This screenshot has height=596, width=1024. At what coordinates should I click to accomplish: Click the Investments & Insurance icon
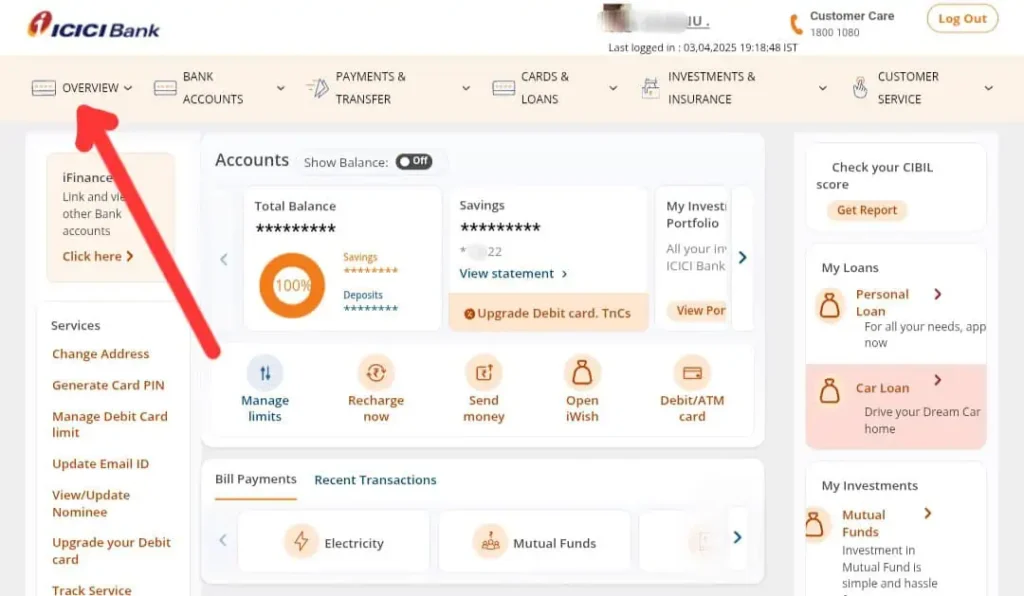click(x=650, y=88)
